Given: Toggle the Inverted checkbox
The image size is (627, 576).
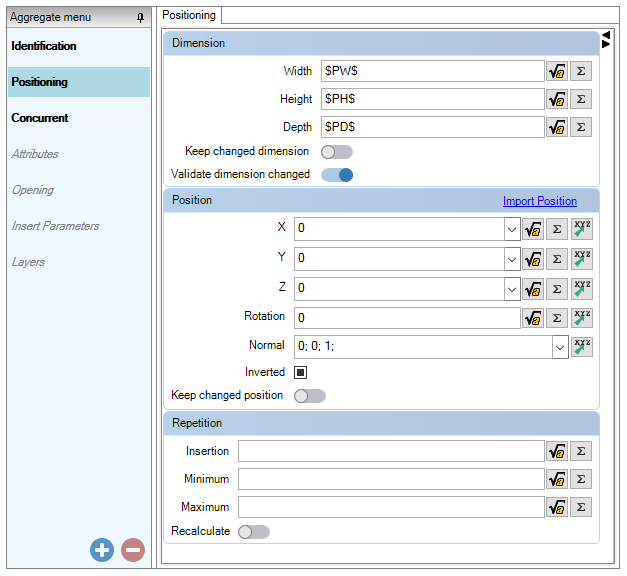Looking at the screenshot, I should pos(300,372).
